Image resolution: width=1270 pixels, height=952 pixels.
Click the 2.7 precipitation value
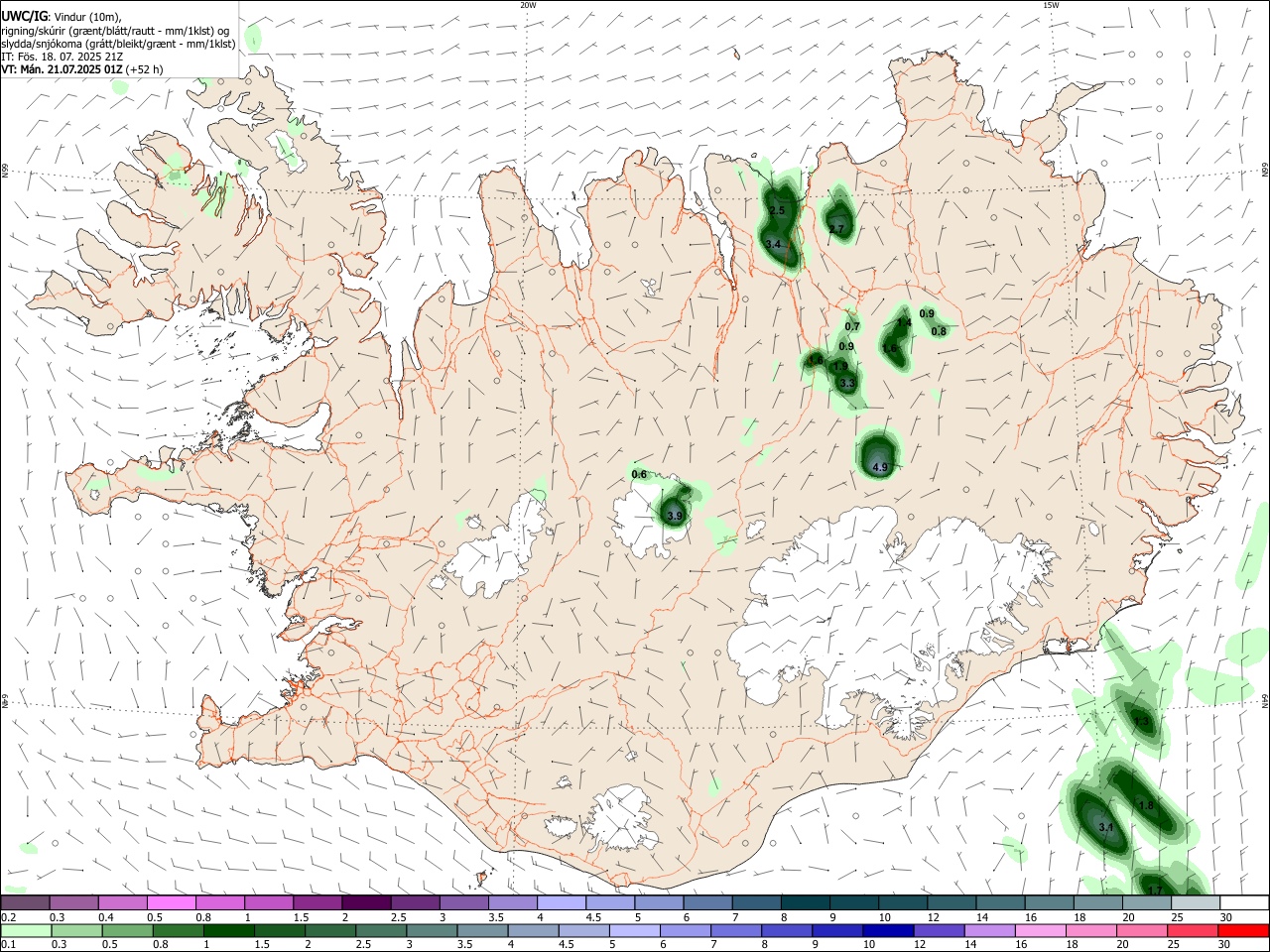coord(835,229)
